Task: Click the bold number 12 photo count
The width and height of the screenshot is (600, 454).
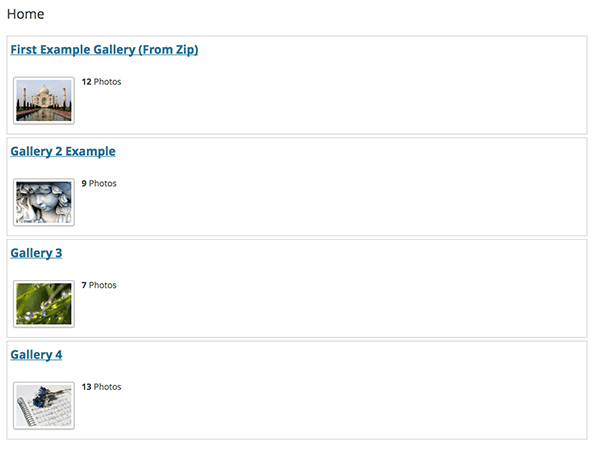Action: (x=86, y=82)
